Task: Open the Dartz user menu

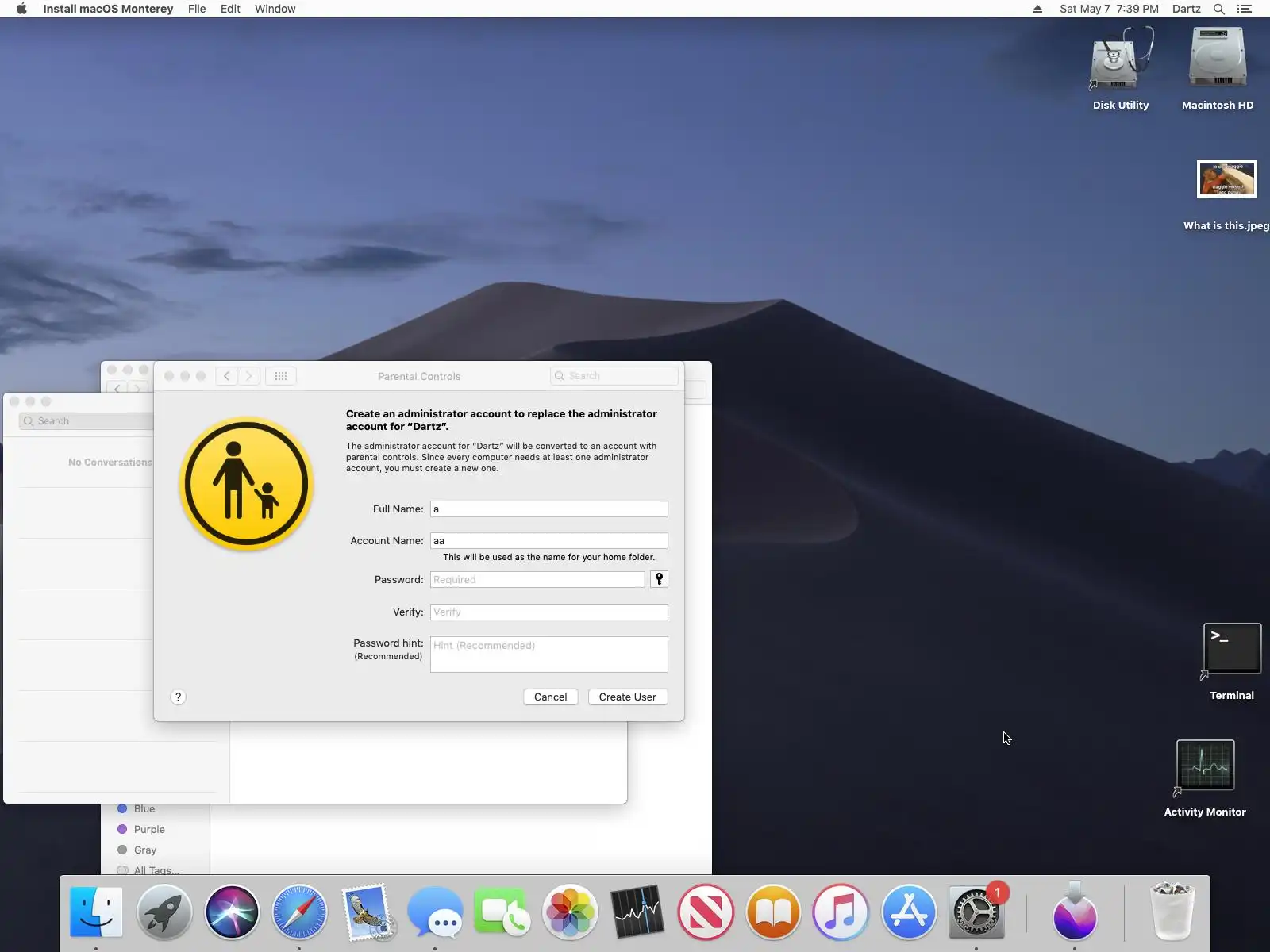Action: [1187, 9]
